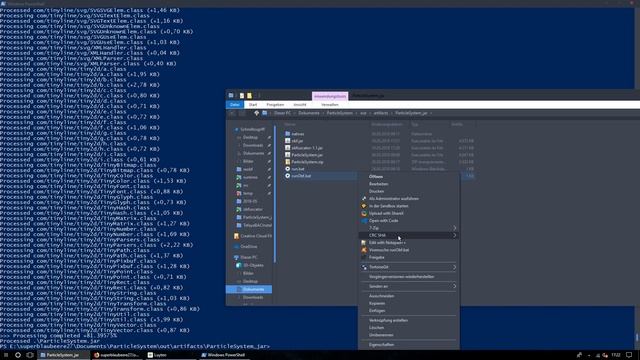Open the notification center icon
Viewport: 640px width, 360px height.
[x=630, y=355]
